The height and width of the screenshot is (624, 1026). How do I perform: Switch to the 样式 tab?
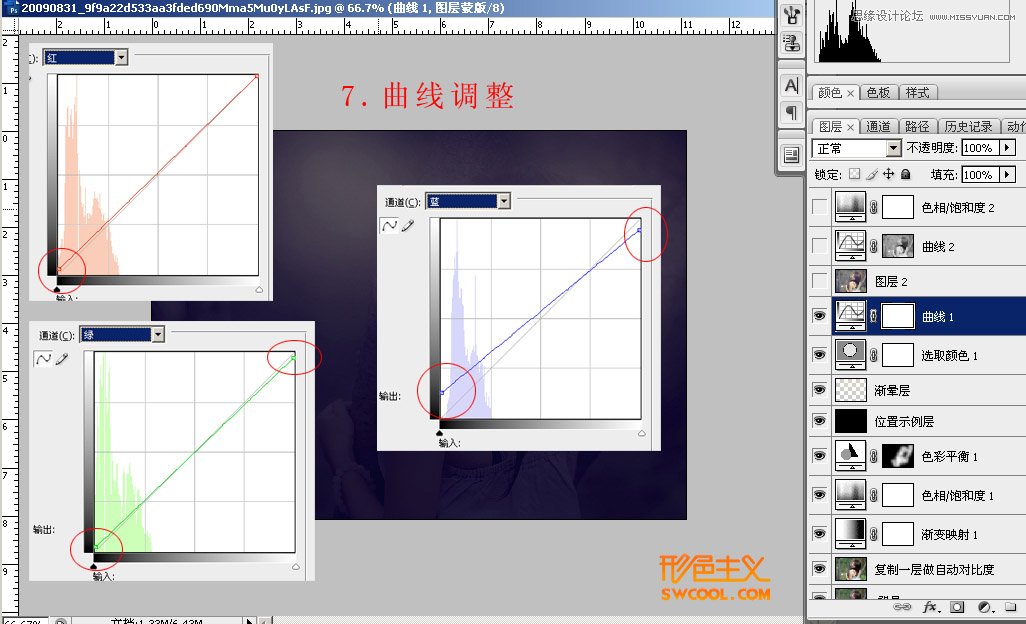click(917, 93)
